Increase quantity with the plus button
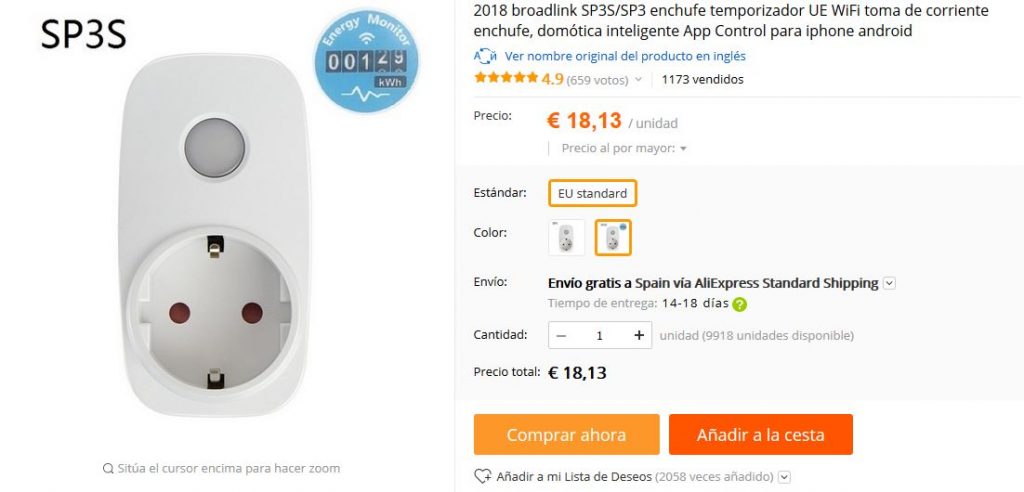 pyautogui.click(x=639, y=335)
